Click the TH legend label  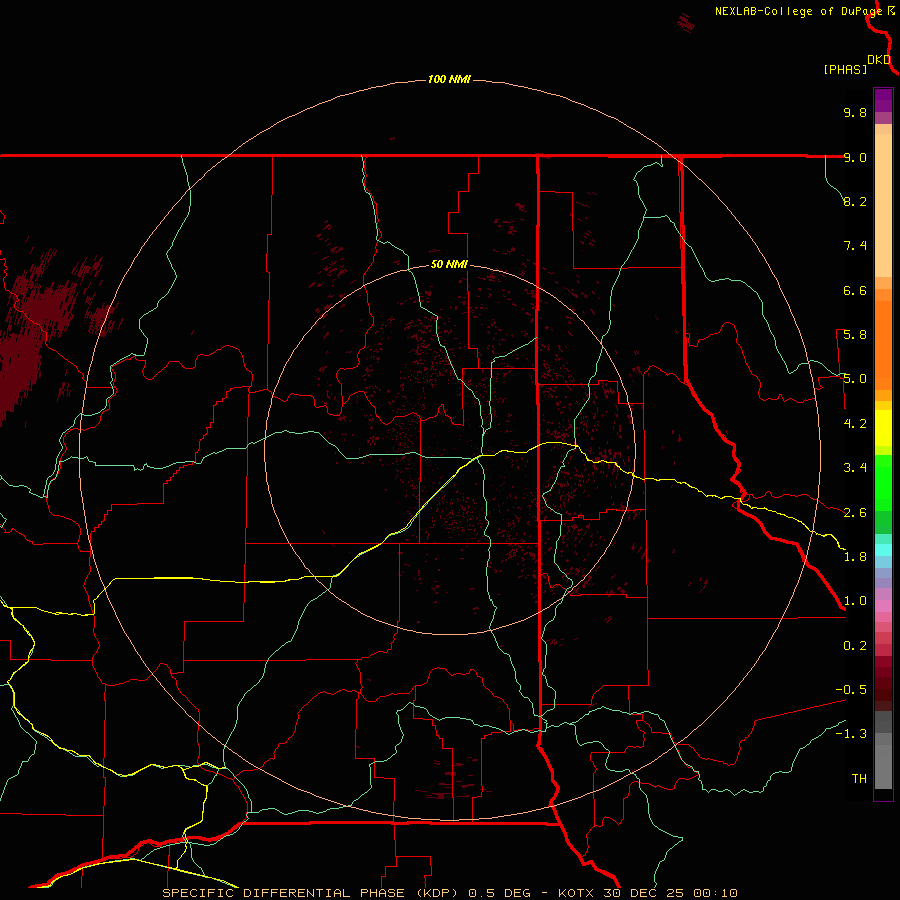859,779
